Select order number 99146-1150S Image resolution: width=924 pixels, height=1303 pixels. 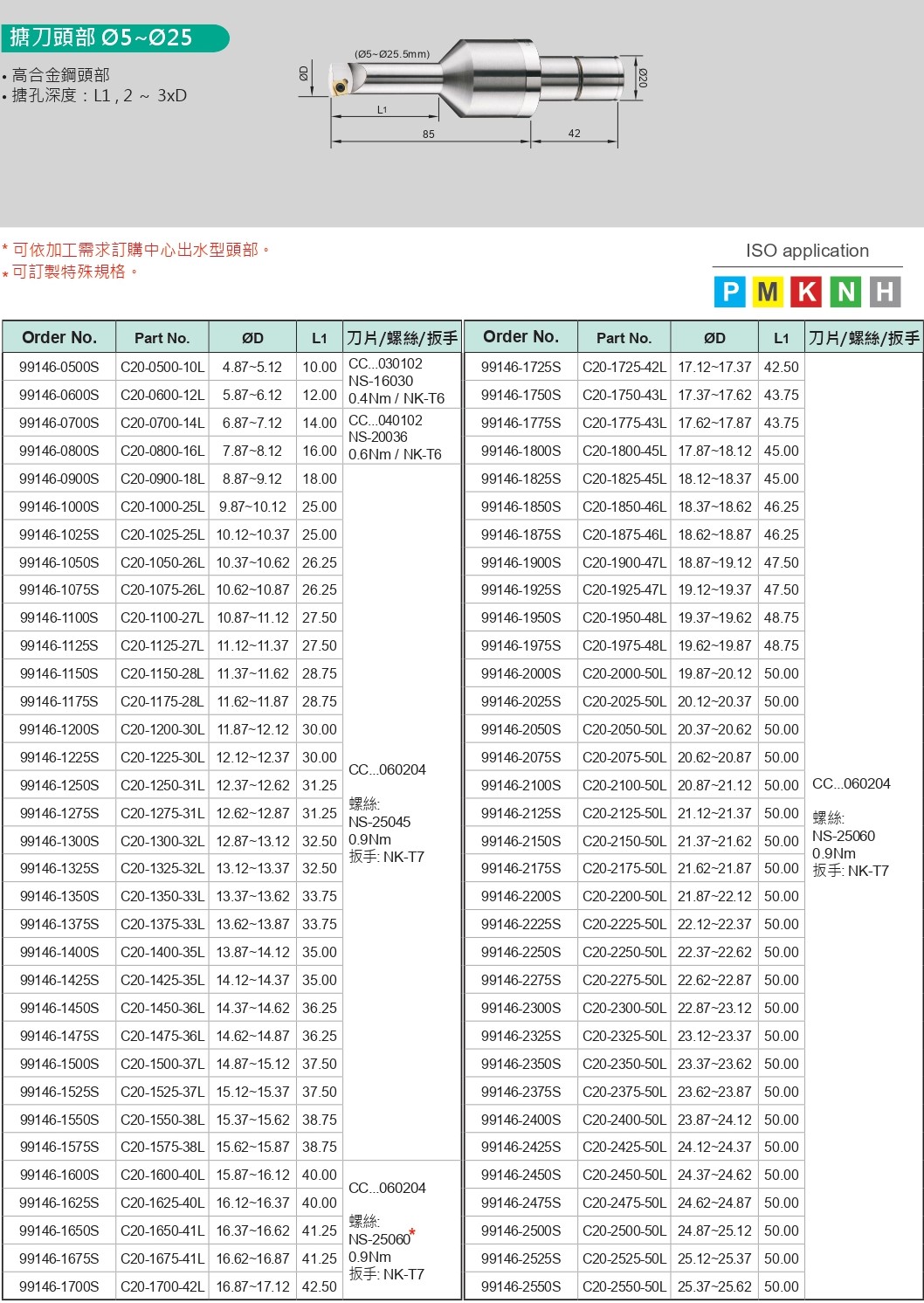tap(59, 673)
